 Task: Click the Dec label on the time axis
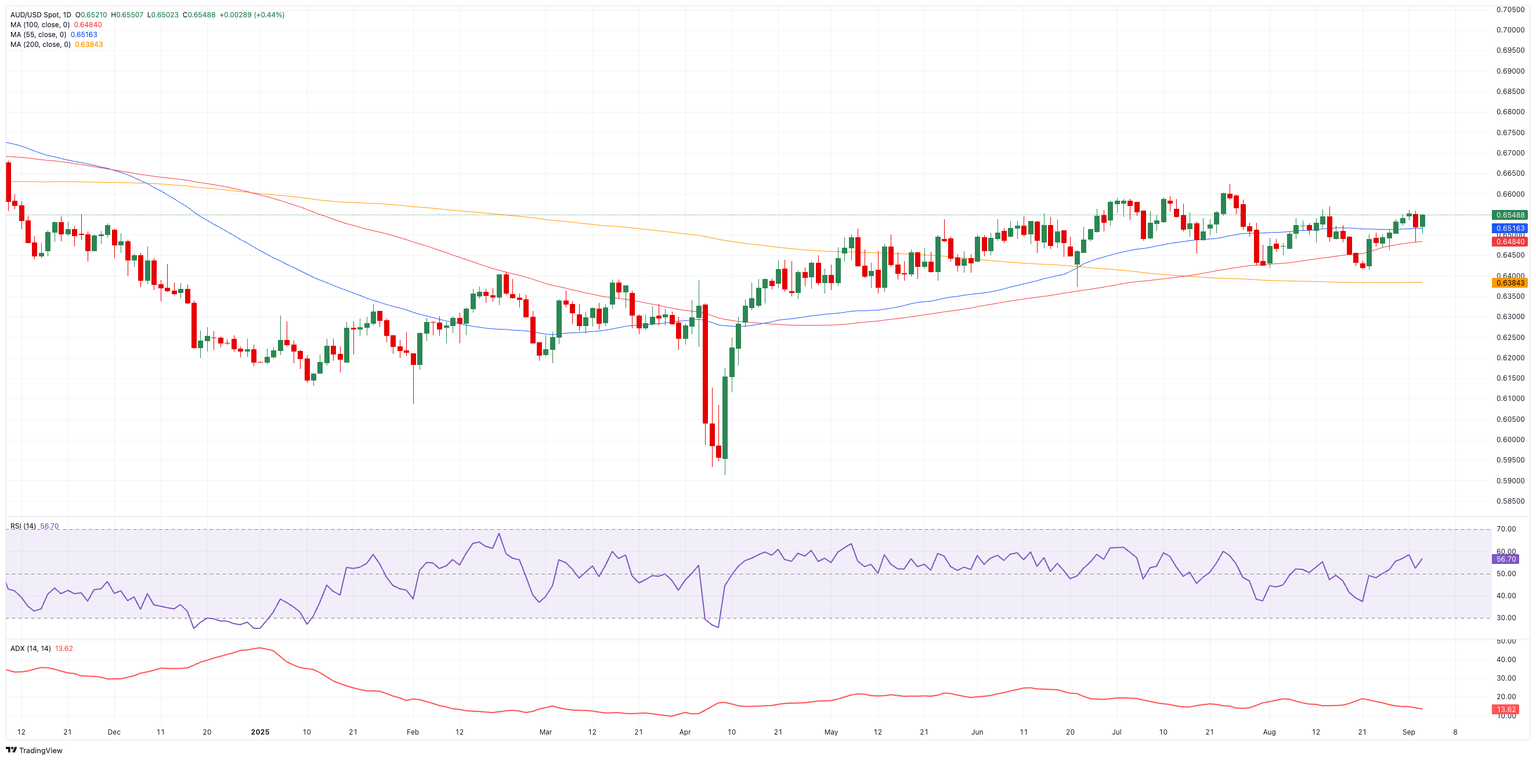click(113, 732)
